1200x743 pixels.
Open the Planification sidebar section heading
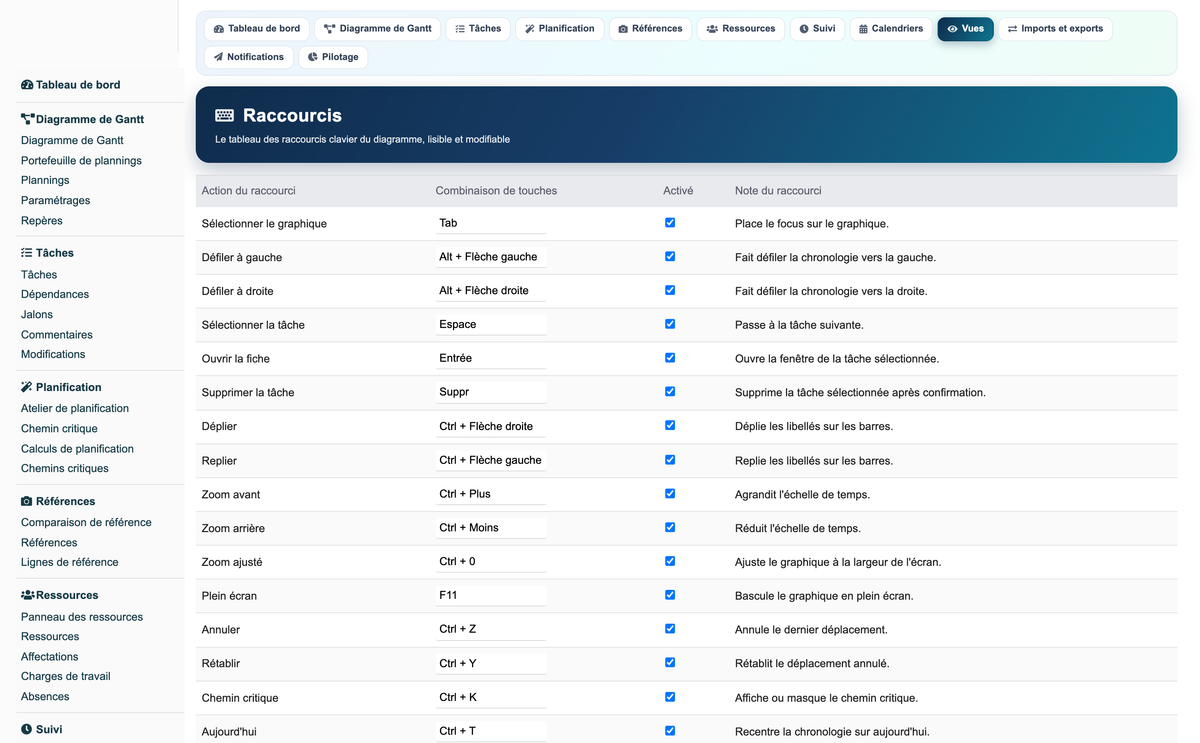tap(62, 387)
